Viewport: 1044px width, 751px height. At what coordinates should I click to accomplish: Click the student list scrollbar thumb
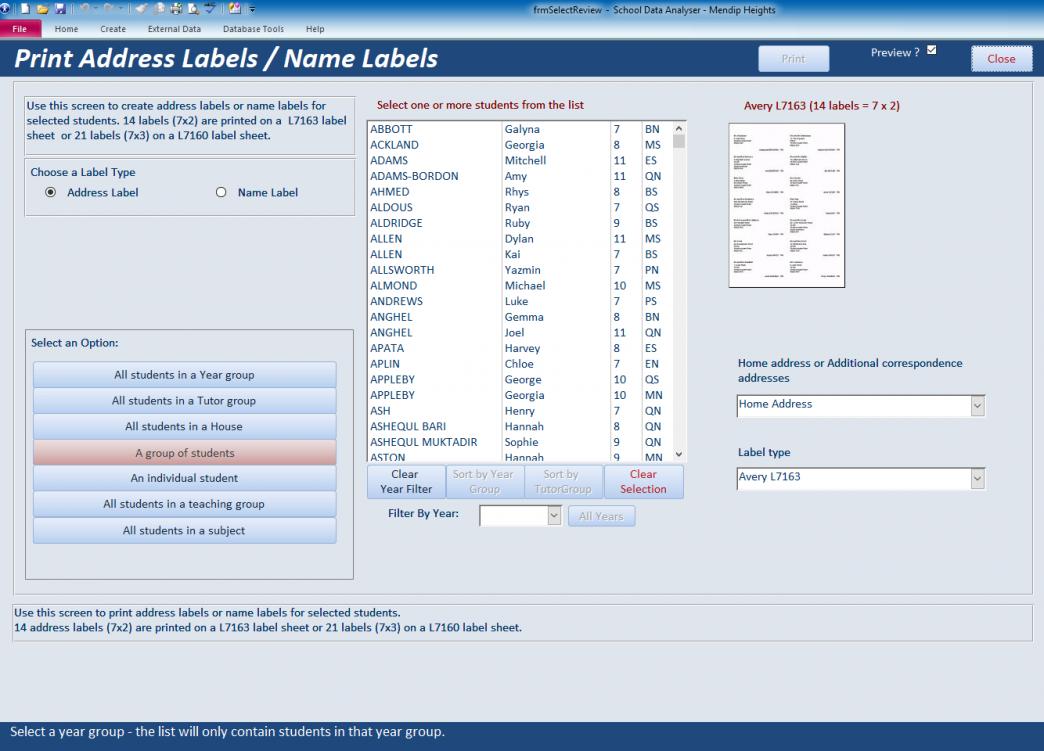(678, 141)
